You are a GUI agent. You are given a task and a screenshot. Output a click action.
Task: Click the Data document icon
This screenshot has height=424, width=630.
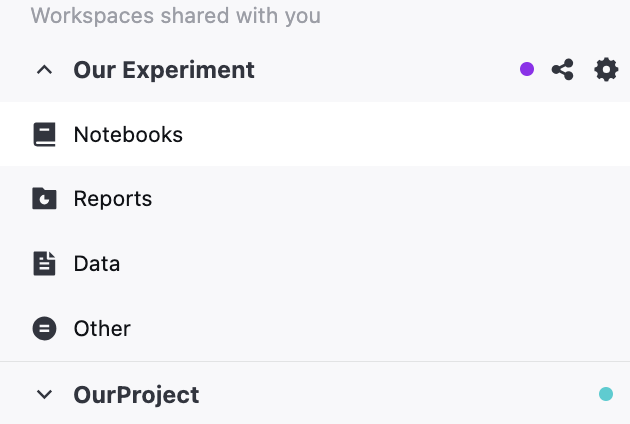[x=44, y=264]
